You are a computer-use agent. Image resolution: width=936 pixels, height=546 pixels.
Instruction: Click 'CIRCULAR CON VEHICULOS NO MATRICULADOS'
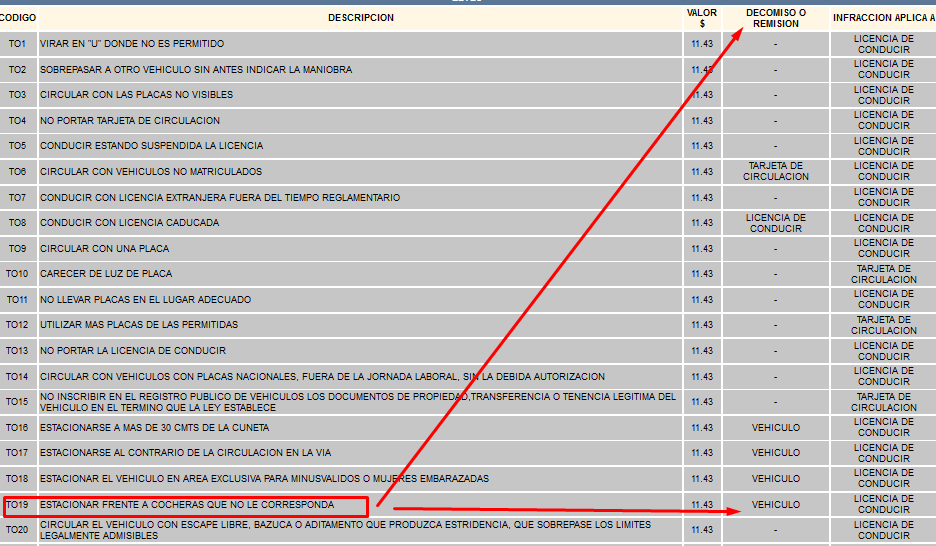151,172
